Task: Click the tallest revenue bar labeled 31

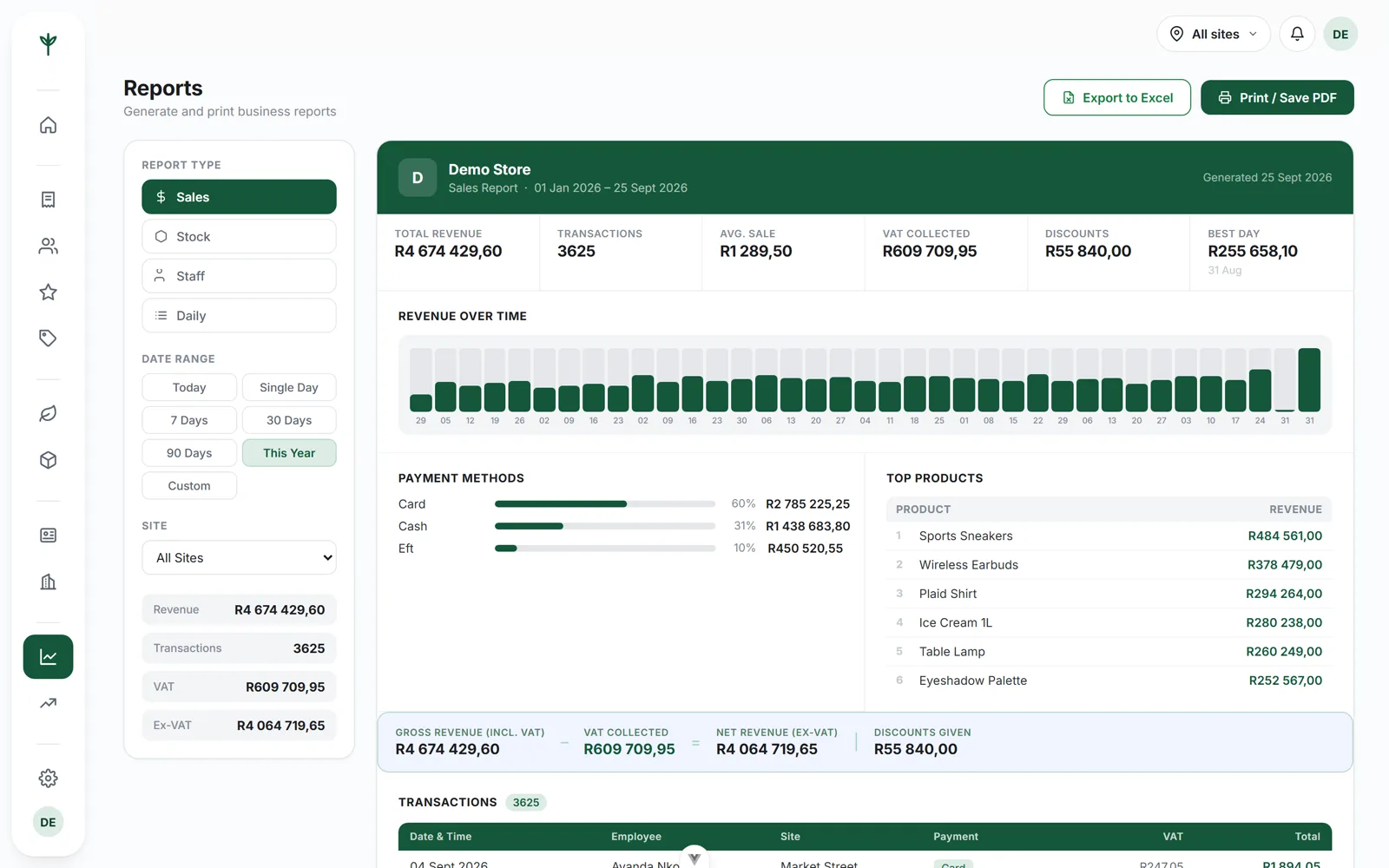Action: [1309, 379]
